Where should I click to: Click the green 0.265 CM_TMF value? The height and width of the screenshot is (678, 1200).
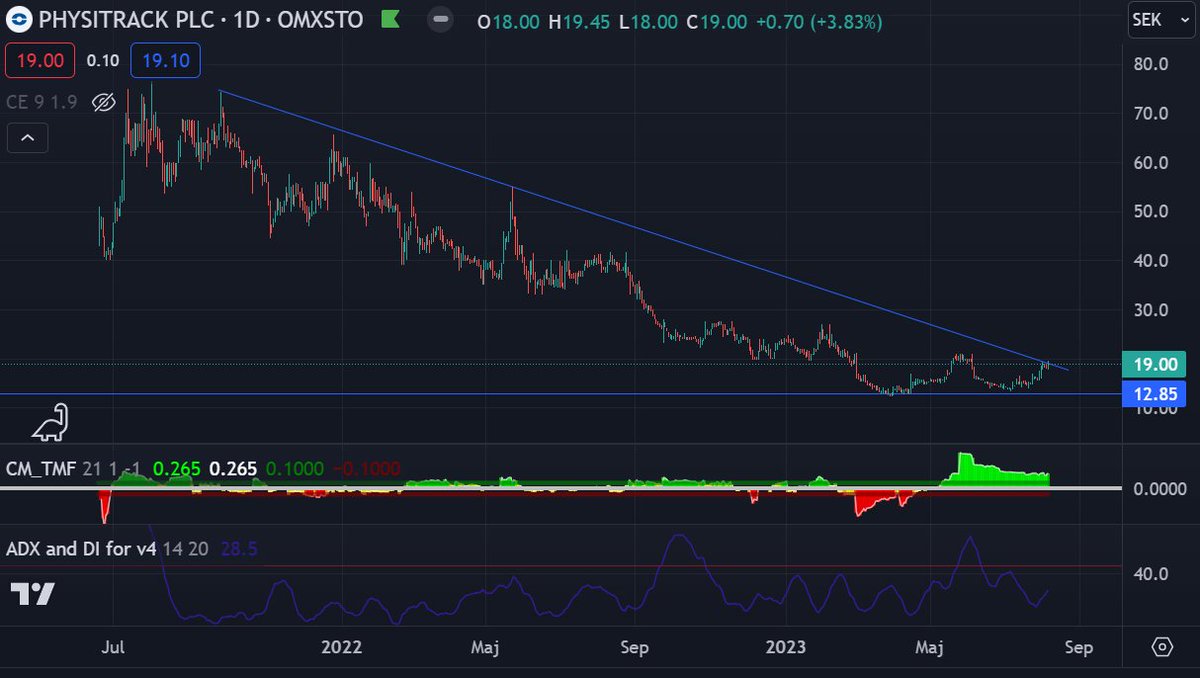click(179, 468)
